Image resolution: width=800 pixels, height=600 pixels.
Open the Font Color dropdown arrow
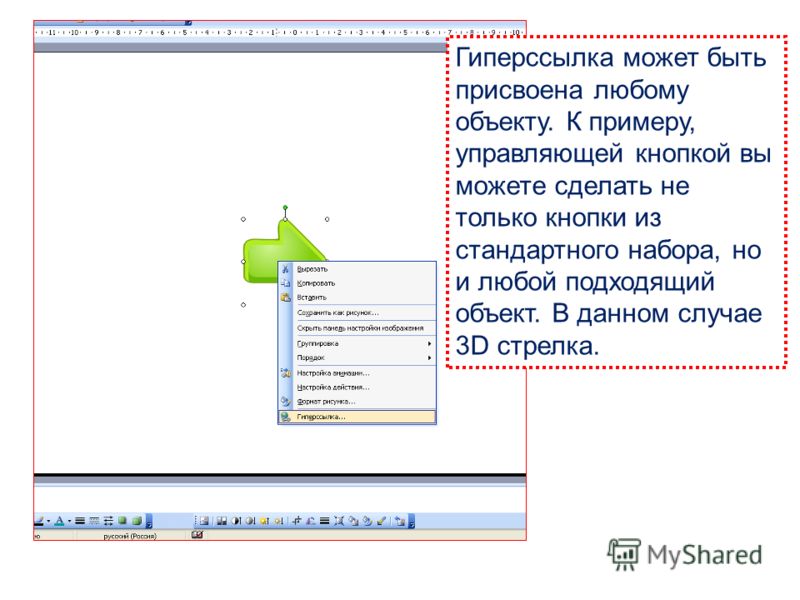(70, 521)
